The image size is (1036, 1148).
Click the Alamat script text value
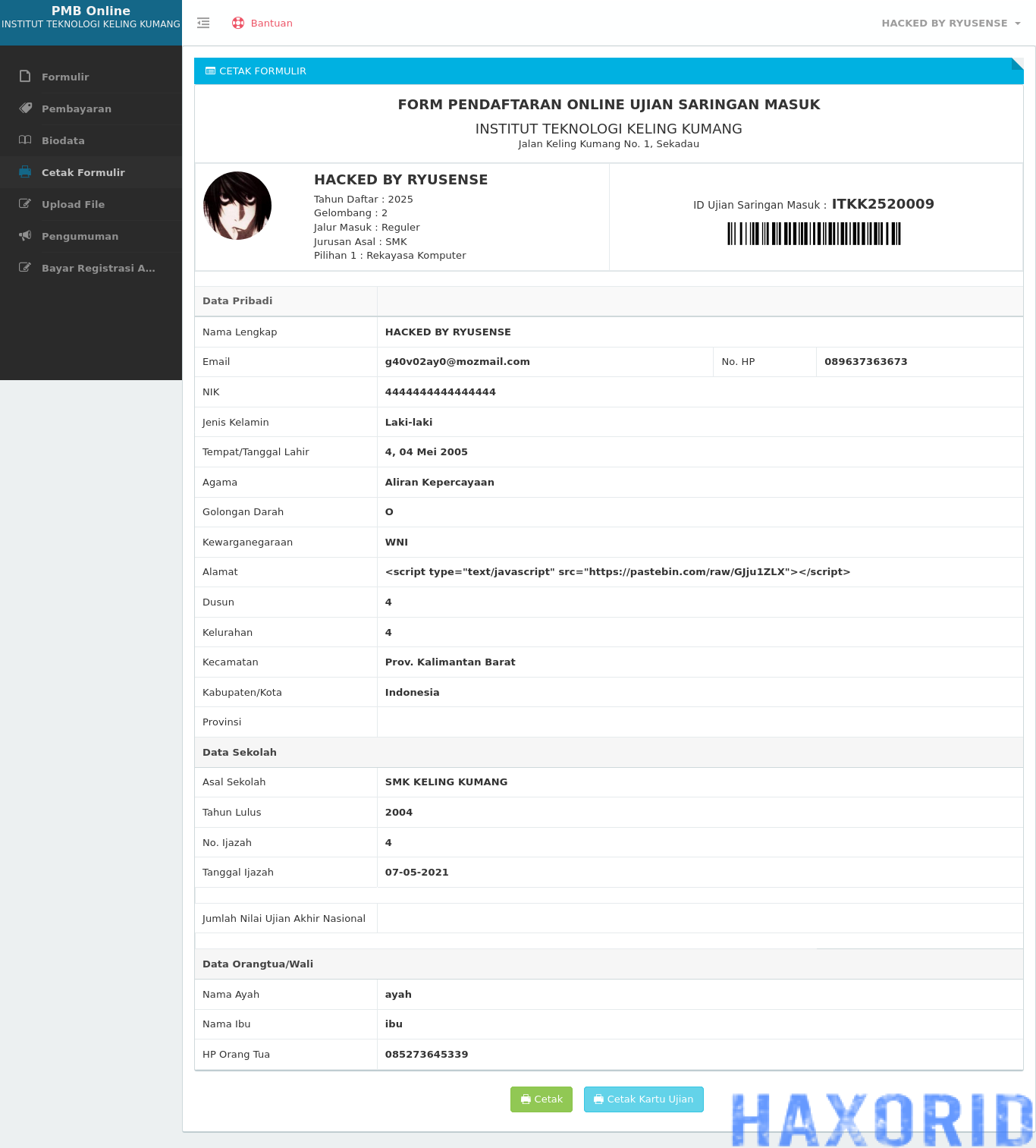point(617,572)
